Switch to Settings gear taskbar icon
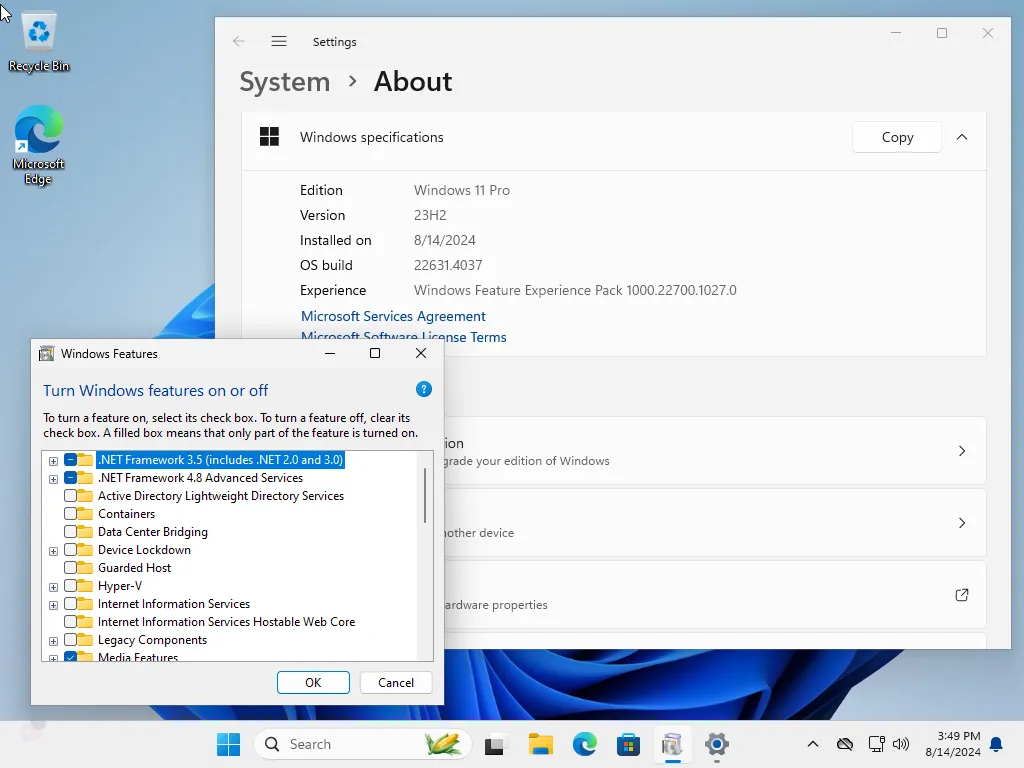This screenshot has height=768, width=1024. point(716,744)
